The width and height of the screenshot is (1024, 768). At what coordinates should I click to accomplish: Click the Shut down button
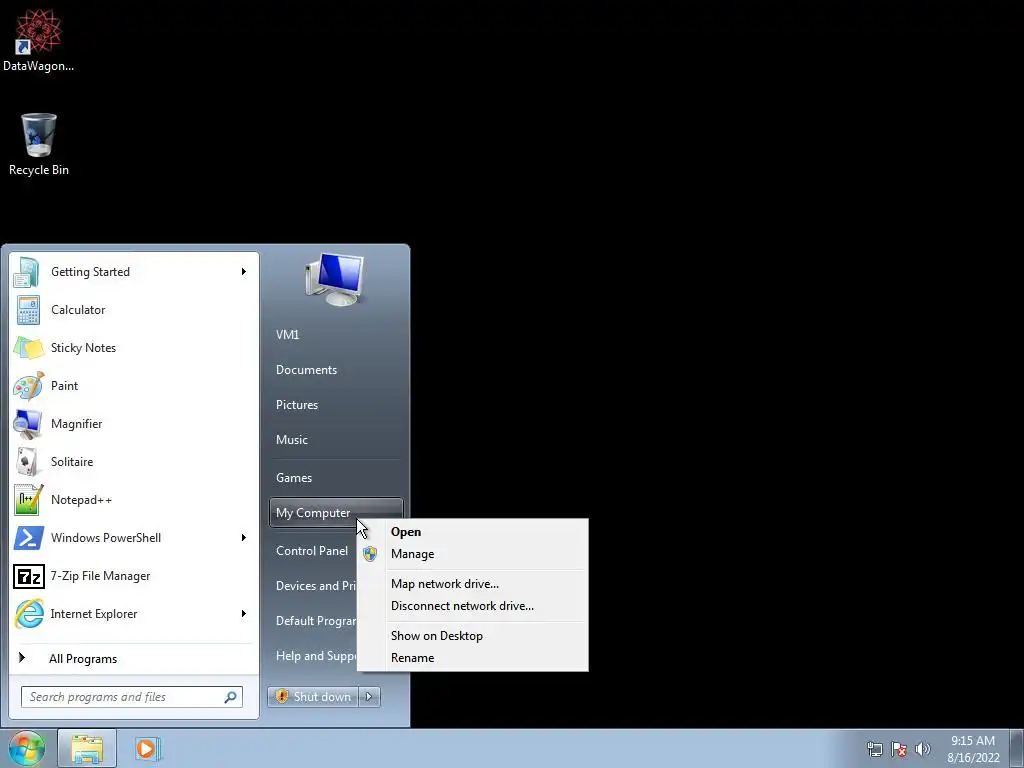(x=313, y=697)
